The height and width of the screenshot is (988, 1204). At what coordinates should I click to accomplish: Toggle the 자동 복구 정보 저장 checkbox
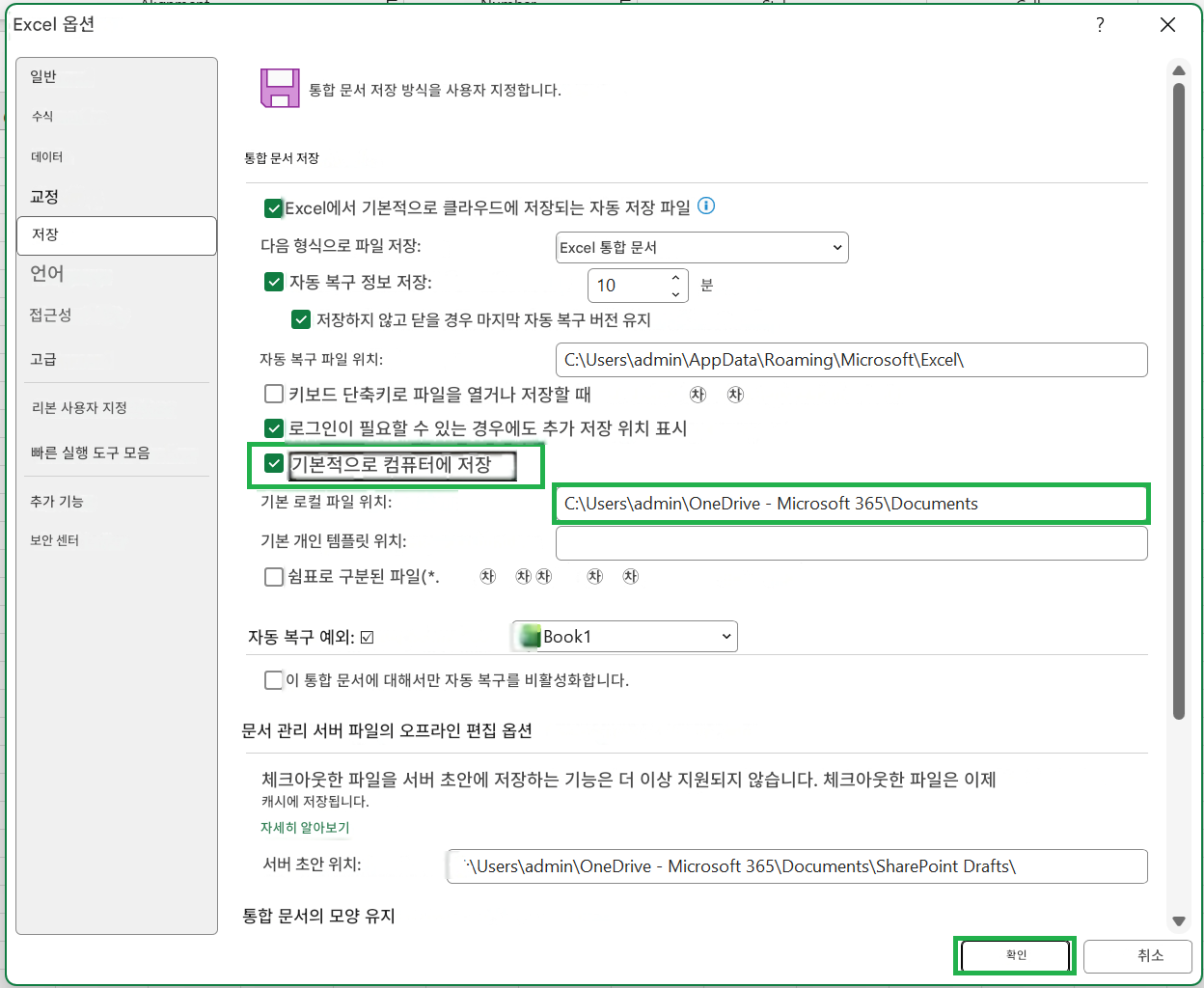273,282
